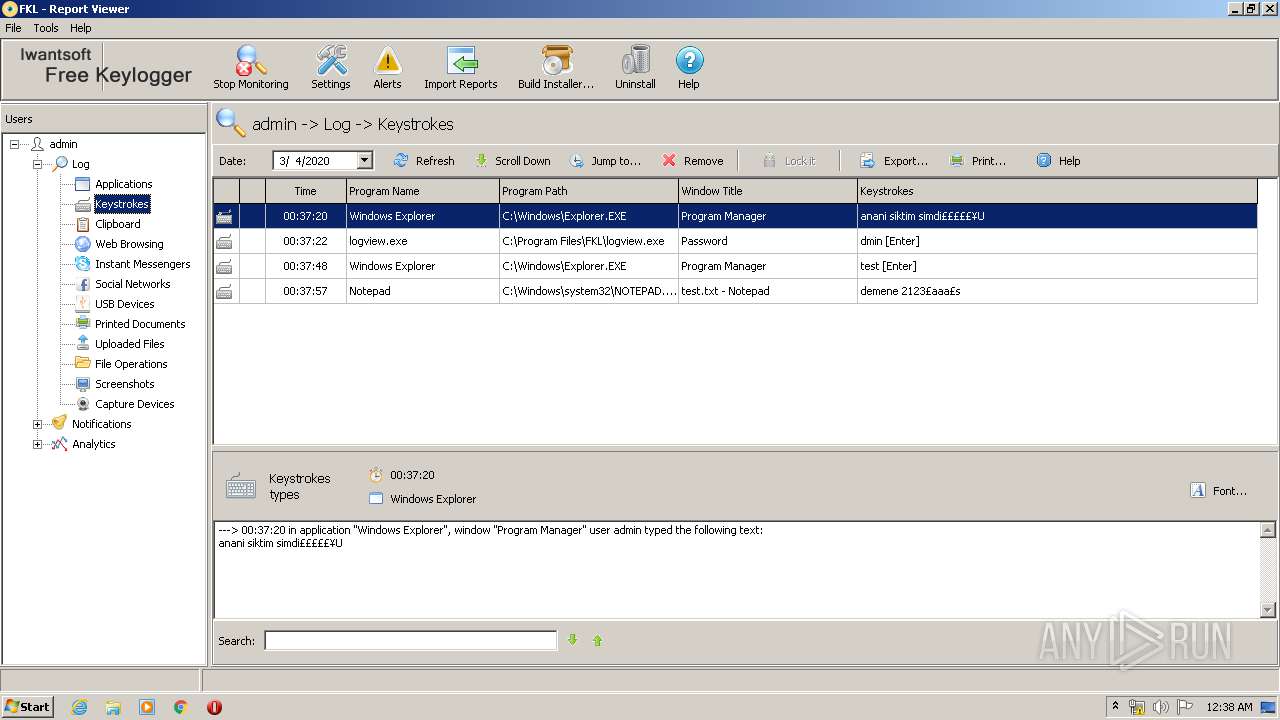Open the File Operations log
Screen dimensions: 1280x720
(x=131, y=364)
